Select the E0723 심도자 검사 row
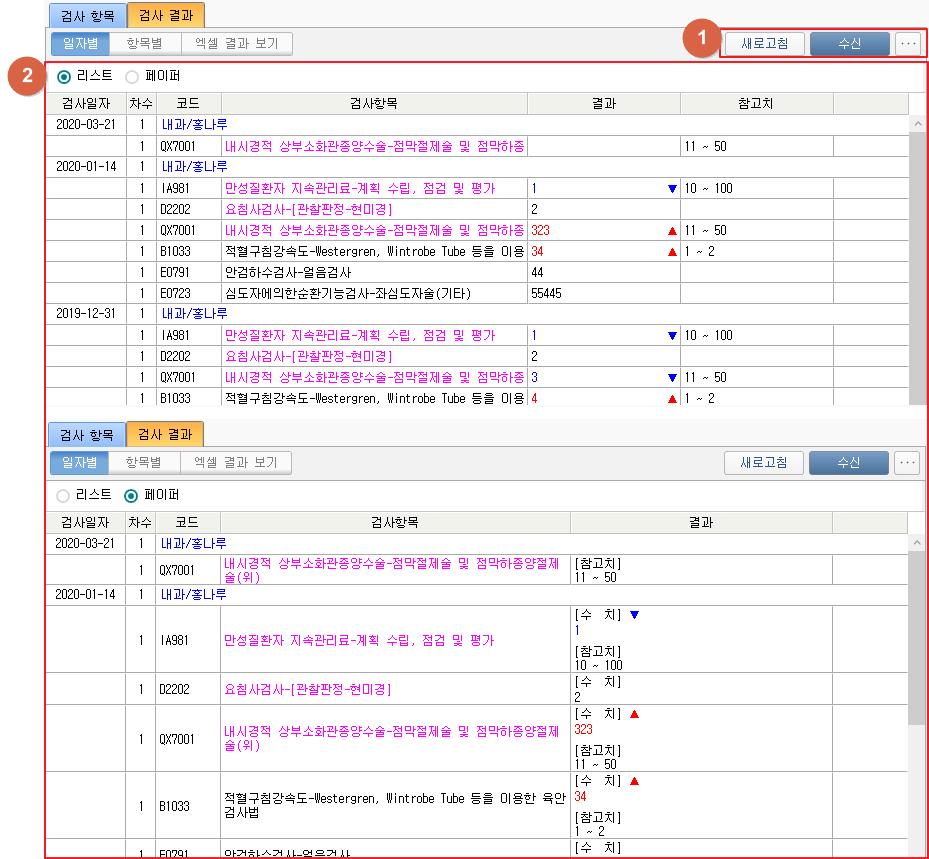 pos(345,293)
